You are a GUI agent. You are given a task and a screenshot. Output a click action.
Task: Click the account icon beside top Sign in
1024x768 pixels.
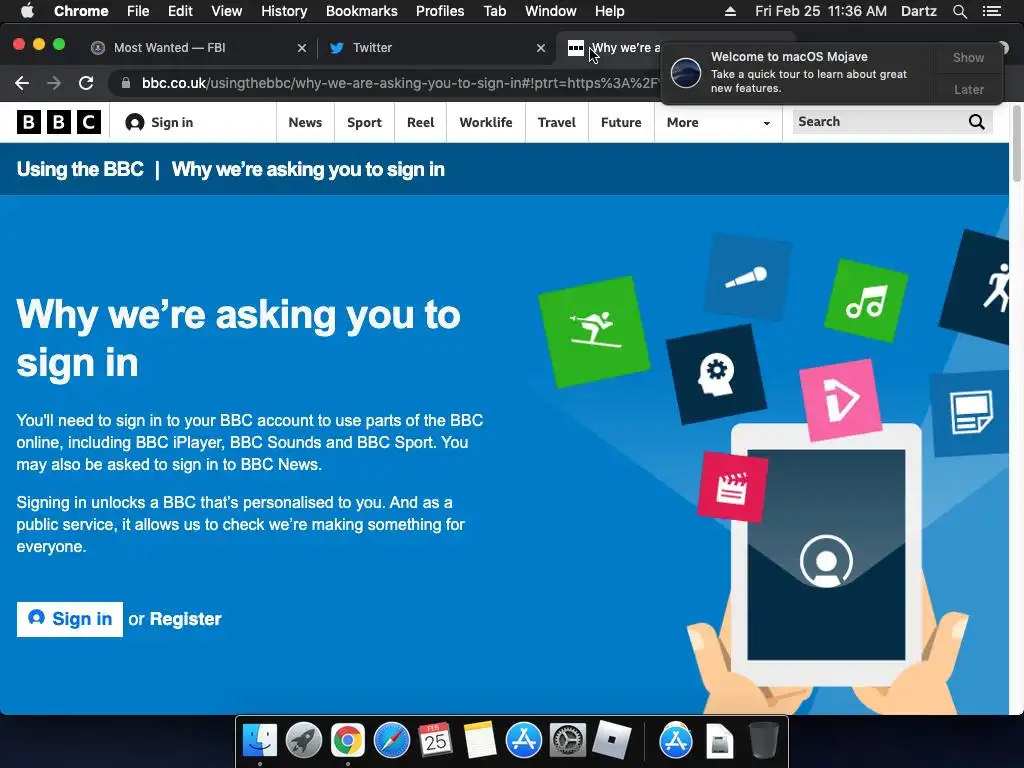pyautogui.click(x=135, y=122)
